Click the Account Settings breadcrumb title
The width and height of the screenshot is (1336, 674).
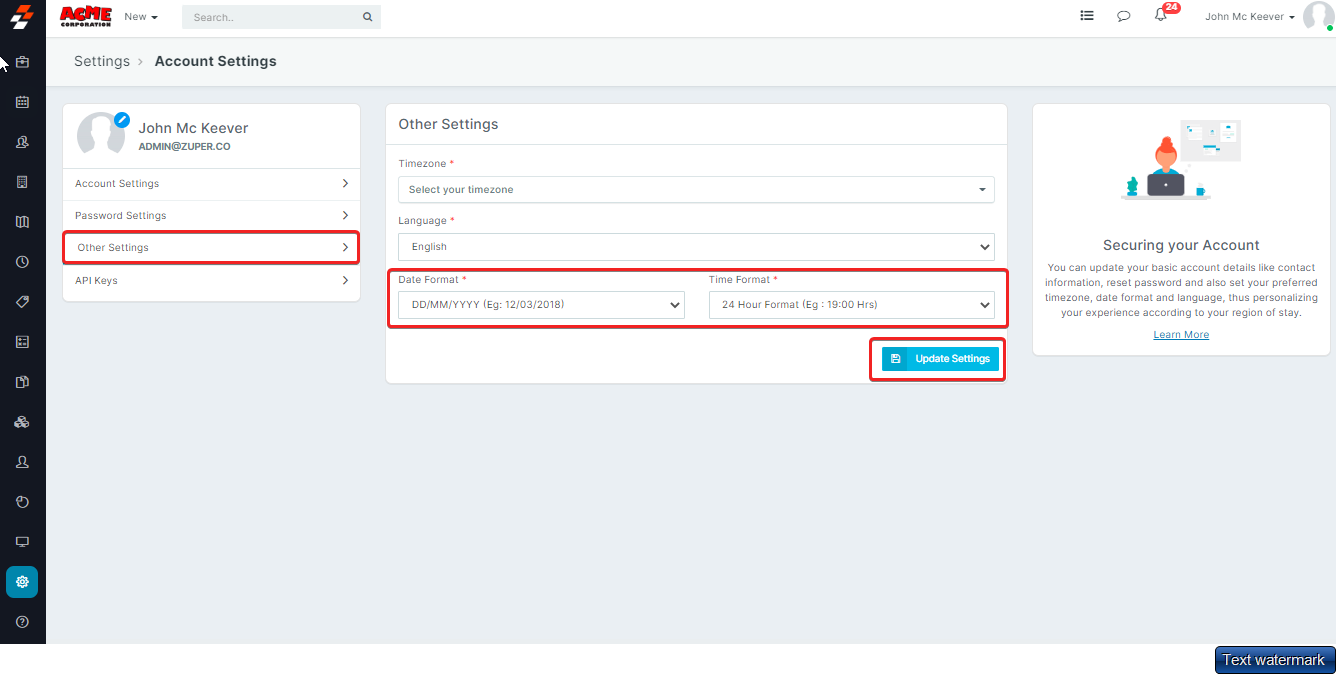tap(215, 61)
